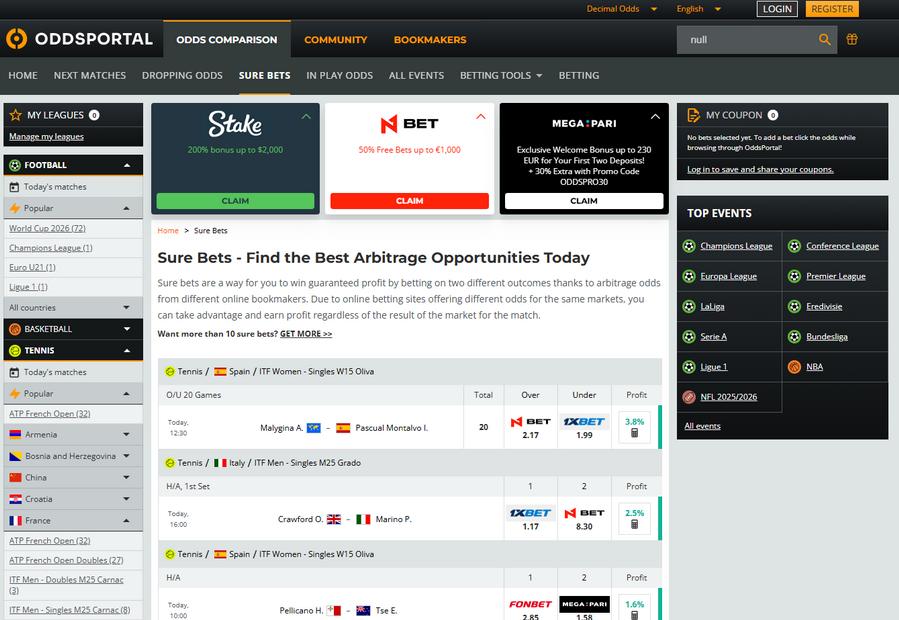Click the search magnifier icon
The height and width of the screenshot is (620, 899).
[x=824, y=40]
